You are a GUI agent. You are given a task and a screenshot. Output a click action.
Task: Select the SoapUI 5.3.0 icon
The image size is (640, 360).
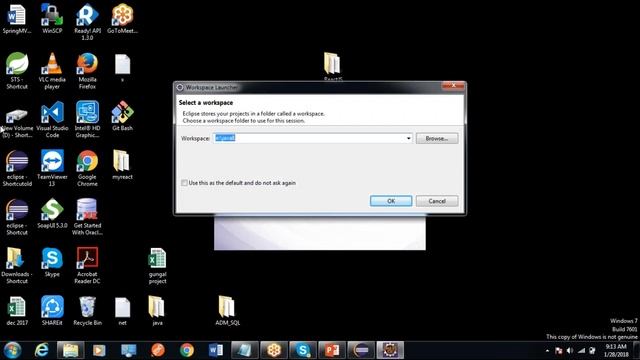tap(52, 213)
